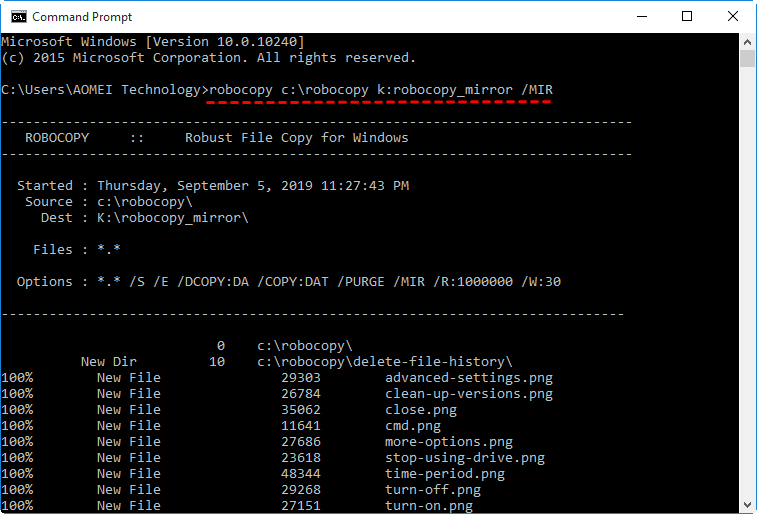Click the turn-off.png file name
Screen dimensions: 757x514
pyautogui.click(x=432, y=490)
